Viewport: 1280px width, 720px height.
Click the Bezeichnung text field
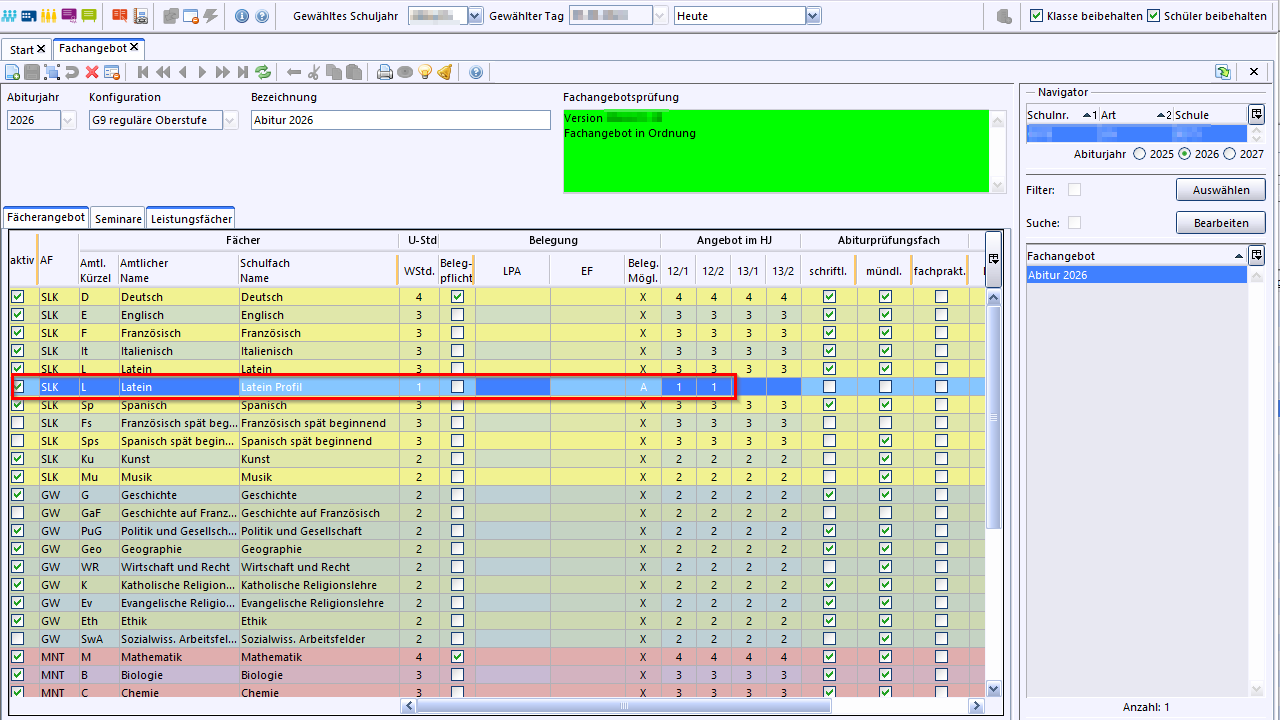401,120
